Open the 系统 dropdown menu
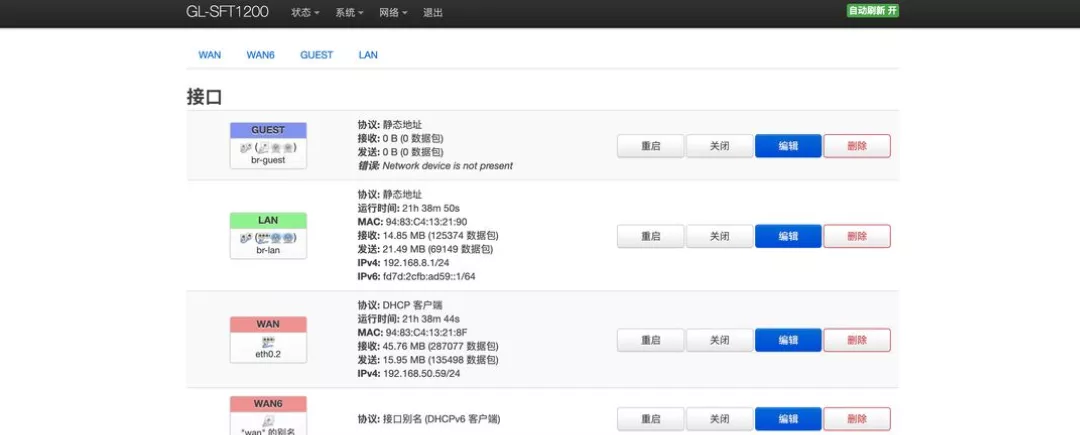The width and height of the screenshot is (1080, 435). 349,12
